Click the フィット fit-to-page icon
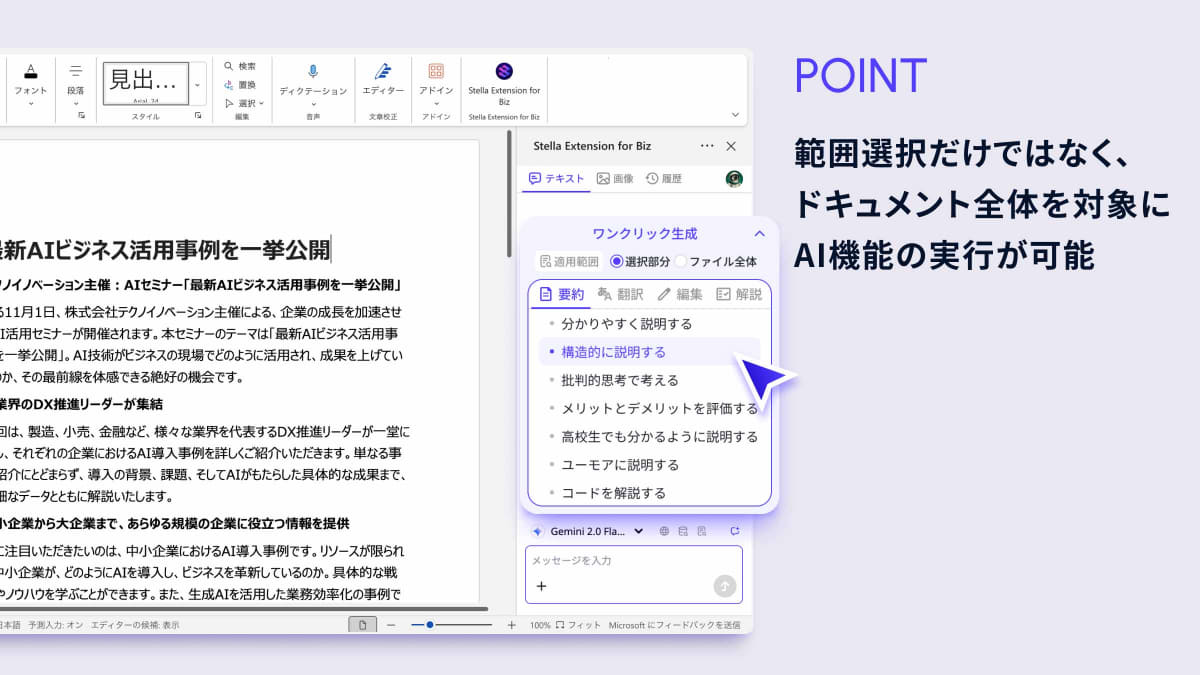The height and width of the screenshot is (675, 1200). (x=560, y=625)
